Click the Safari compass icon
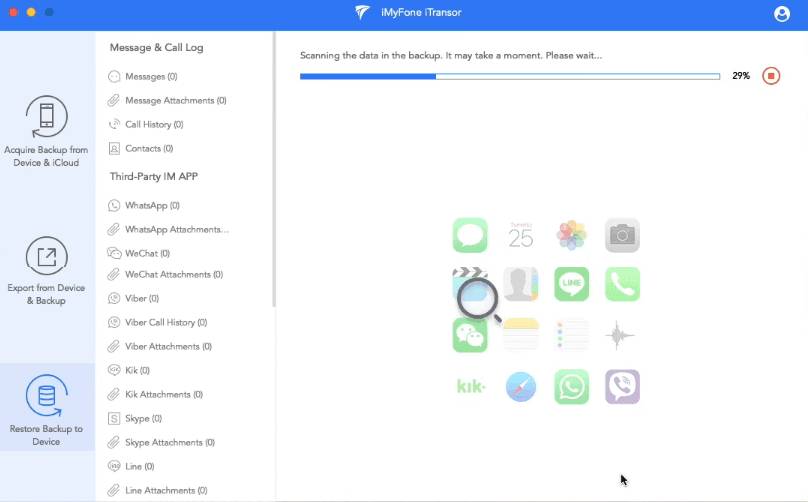 click(x=520, y=387)
